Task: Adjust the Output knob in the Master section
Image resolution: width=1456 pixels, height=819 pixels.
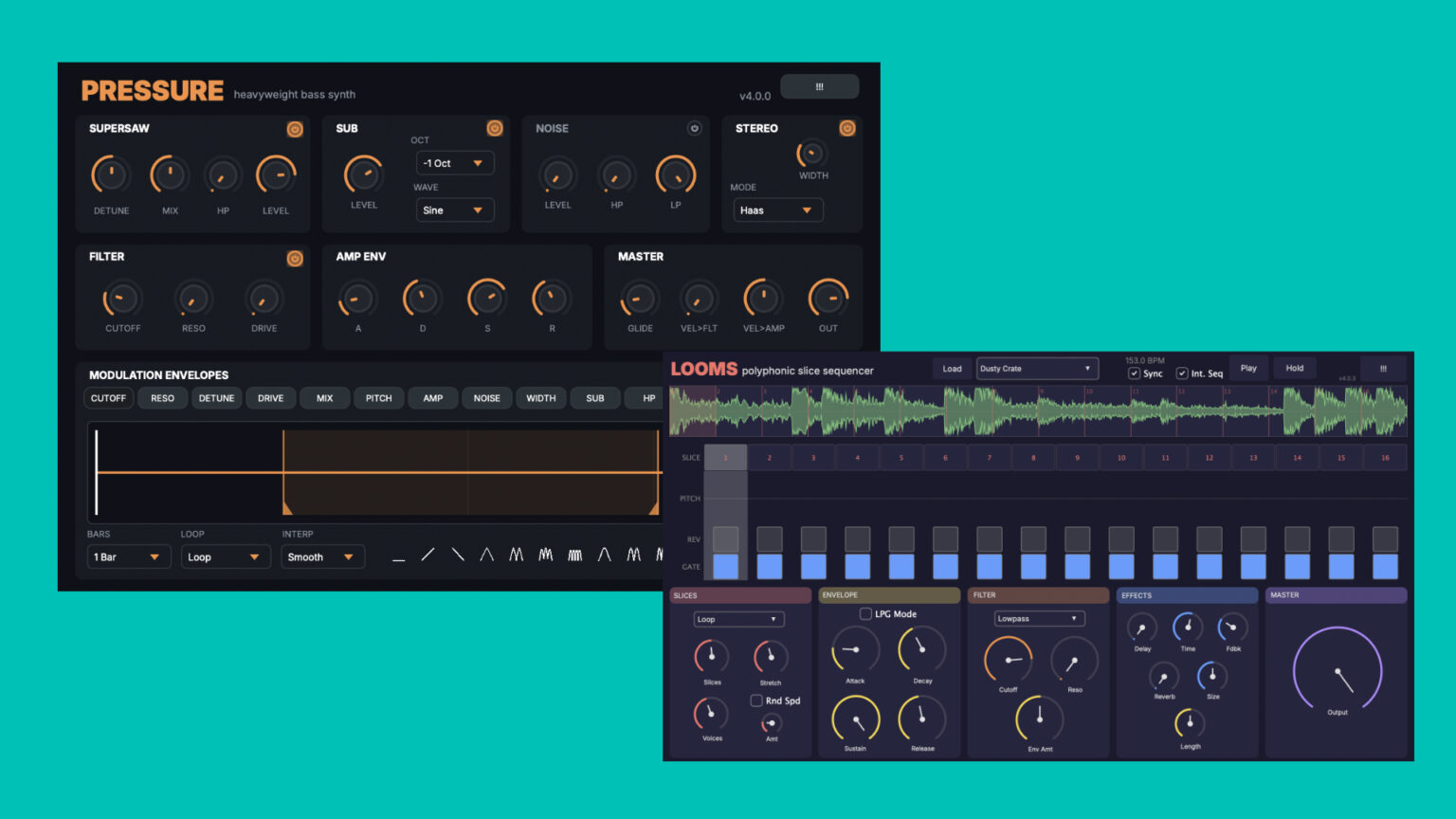Action: (x=1337, y=670)
